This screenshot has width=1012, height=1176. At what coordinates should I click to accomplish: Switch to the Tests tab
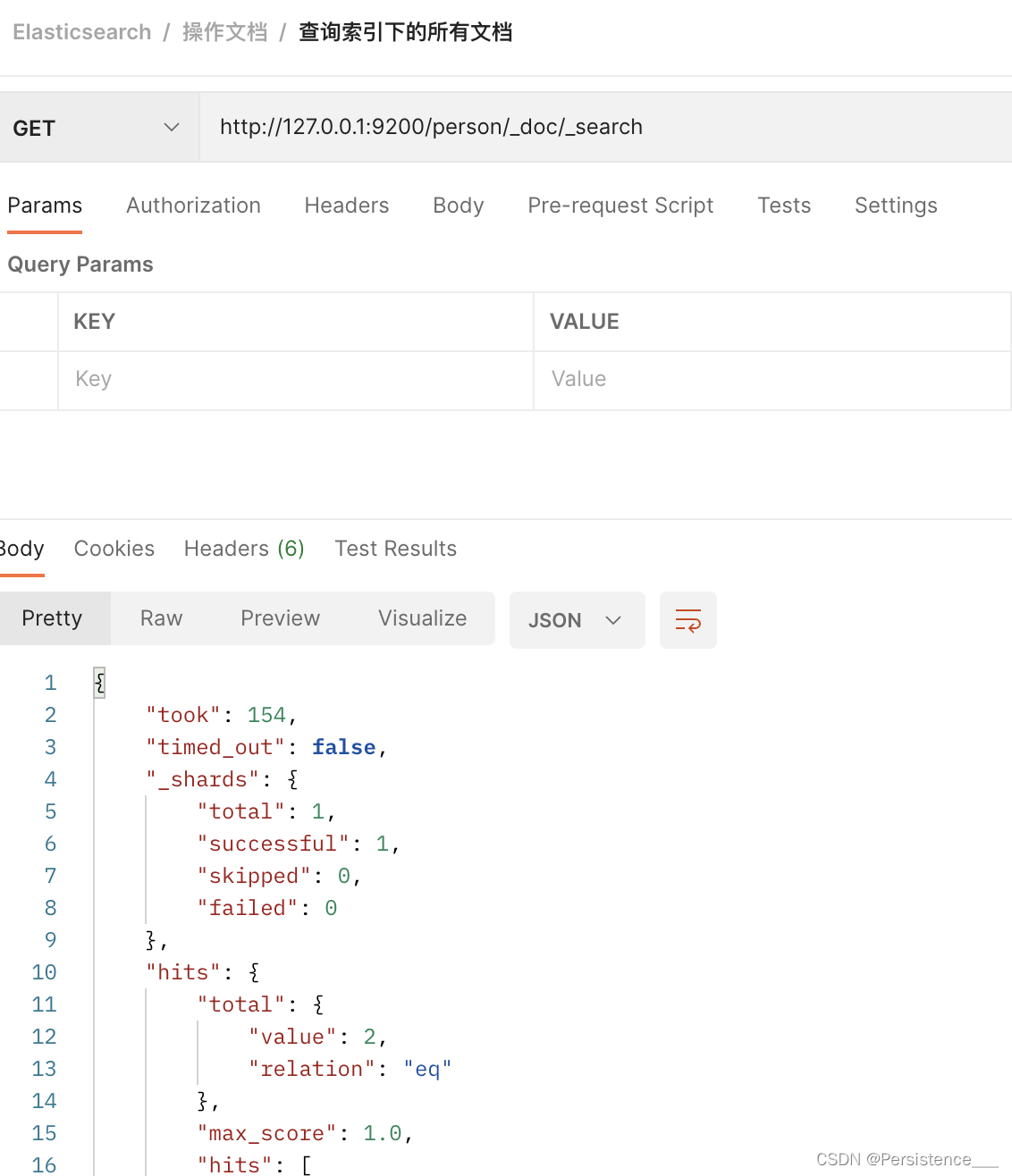(784, 206)
